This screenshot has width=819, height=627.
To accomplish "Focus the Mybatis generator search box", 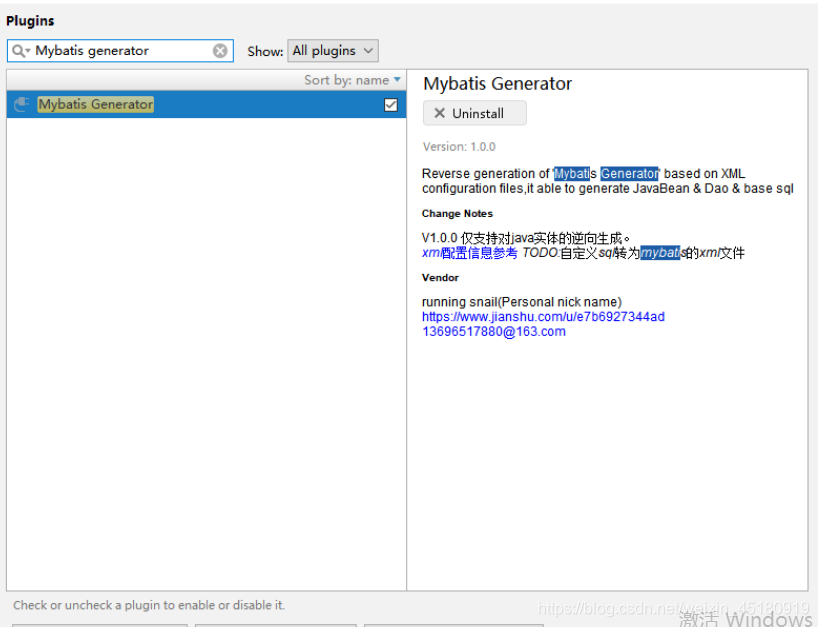I will click(120, 51).
